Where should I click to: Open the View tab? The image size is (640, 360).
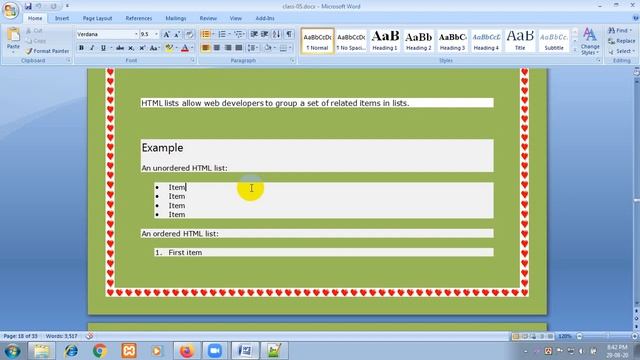point(236,18)
